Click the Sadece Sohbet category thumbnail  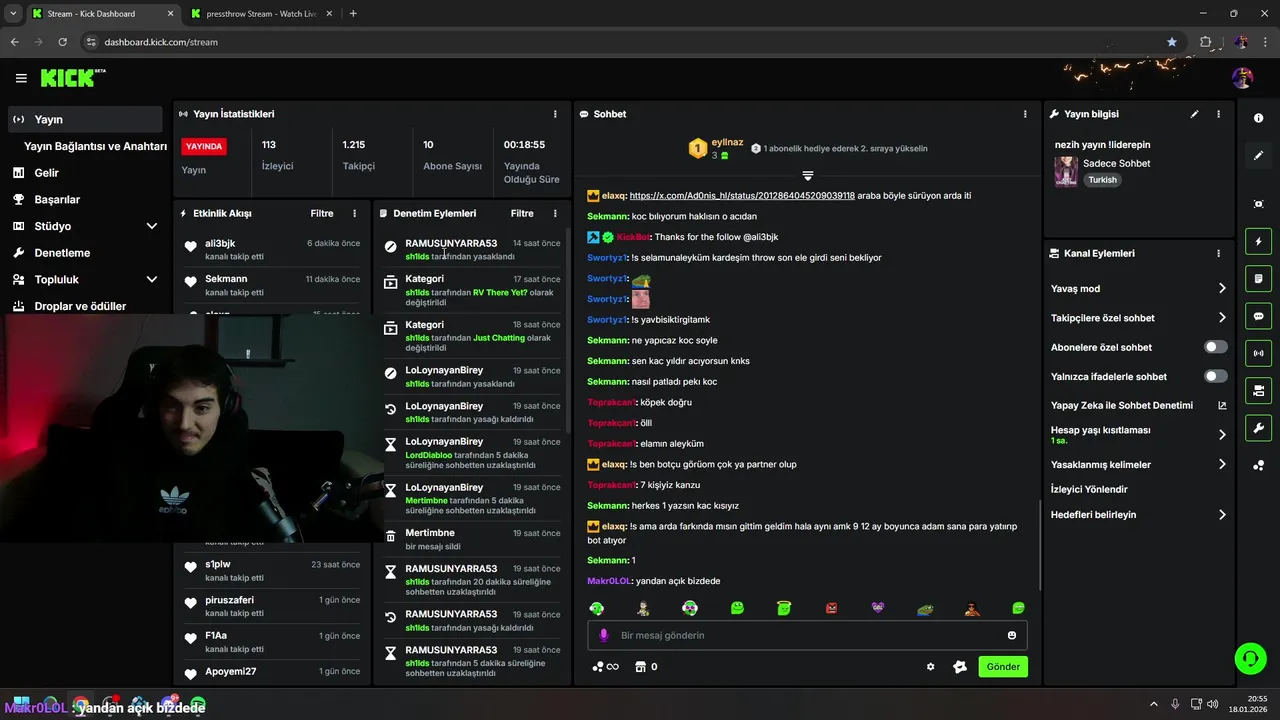point(1066,172)
